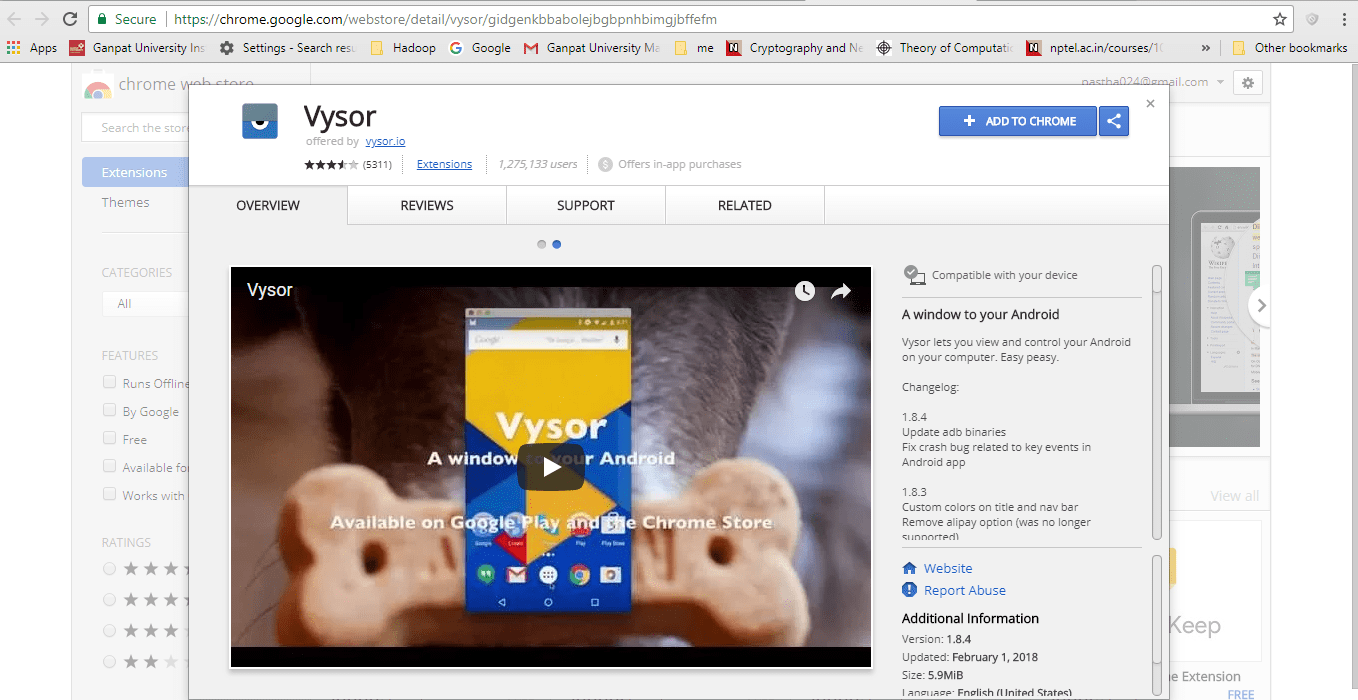This screenshot has width=1358, height=700.
Task: Open nptel.ac.in courses bookmark
Action: pos(1095,48)
